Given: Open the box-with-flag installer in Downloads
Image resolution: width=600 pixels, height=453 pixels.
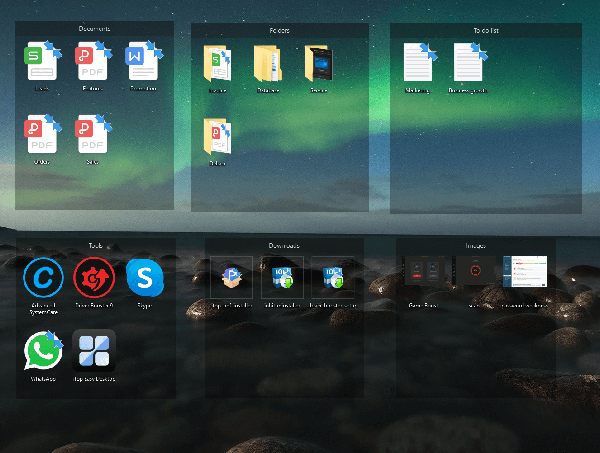Looking at the screenshot, I should click(x=232, y=277).
